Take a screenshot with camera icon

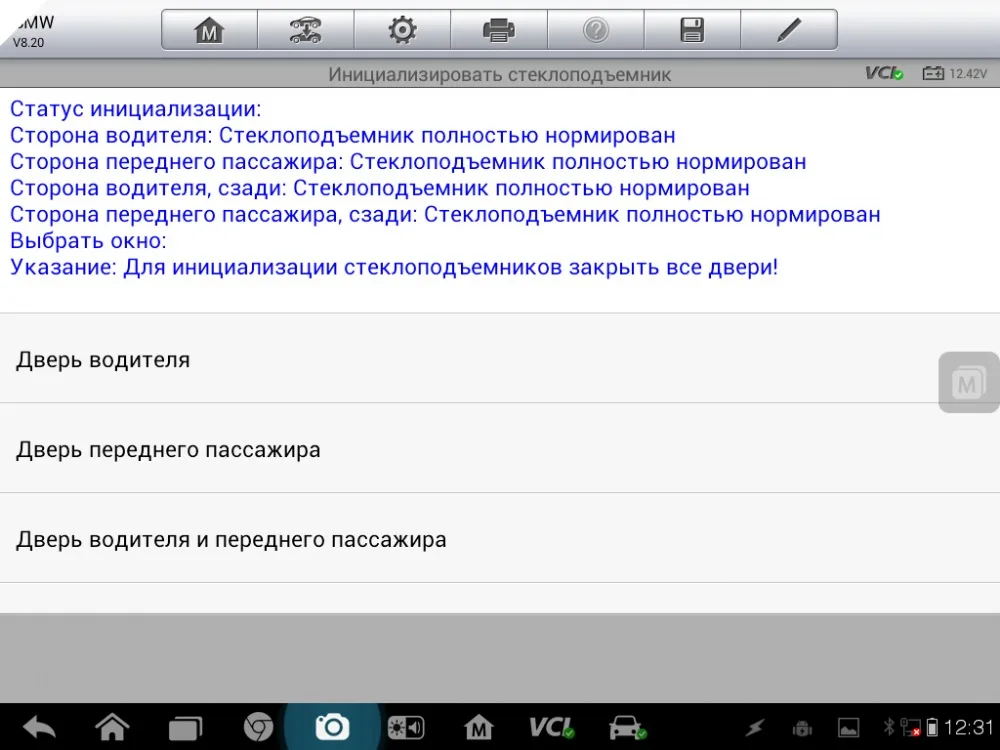(332, 727)
